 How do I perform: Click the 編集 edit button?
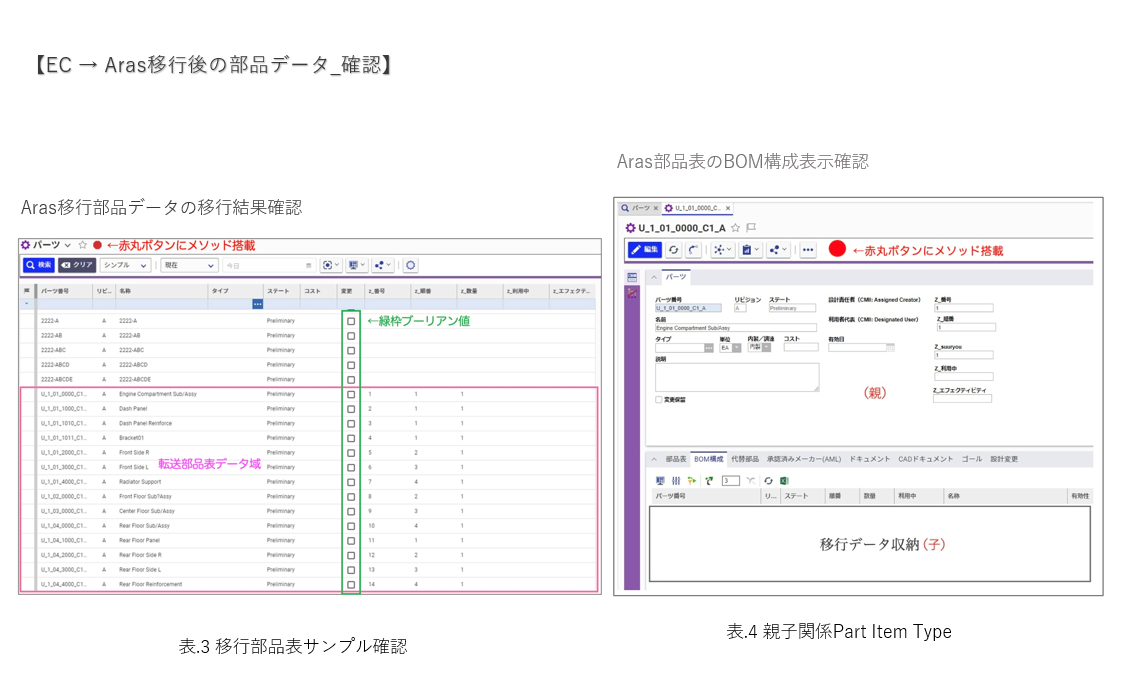pos(644,249)
